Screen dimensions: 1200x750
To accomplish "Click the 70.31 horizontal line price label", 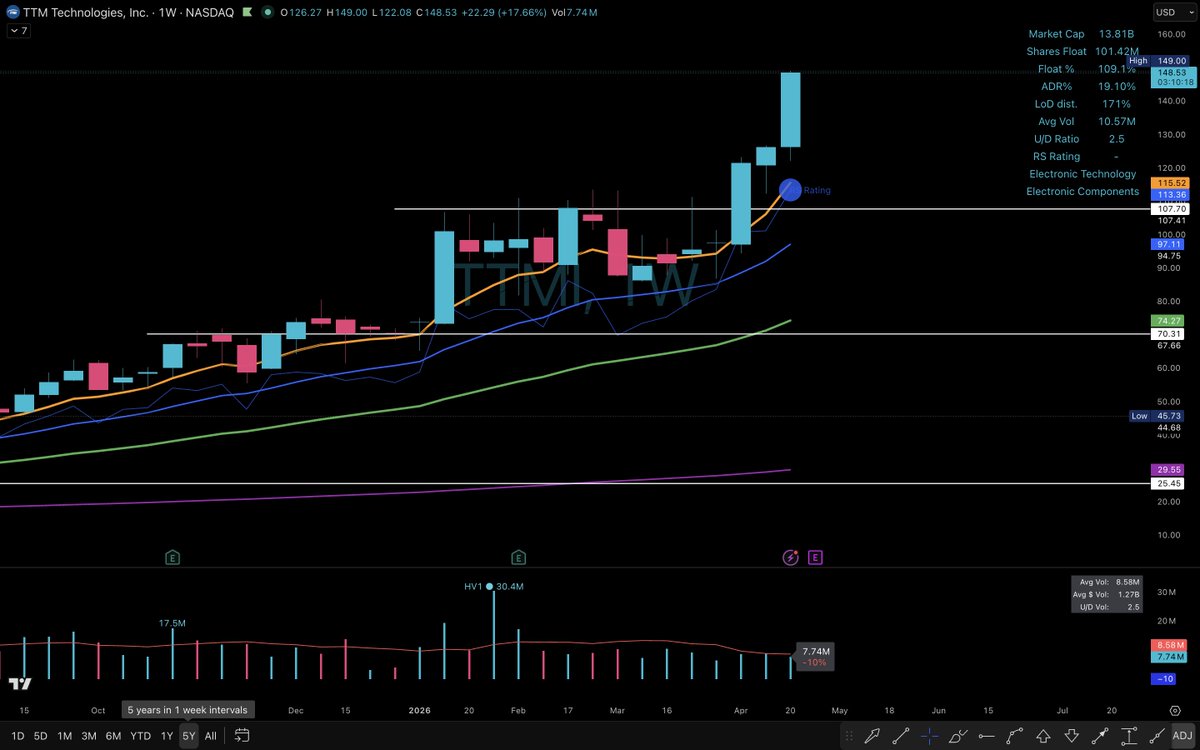I will [1168, 334].
